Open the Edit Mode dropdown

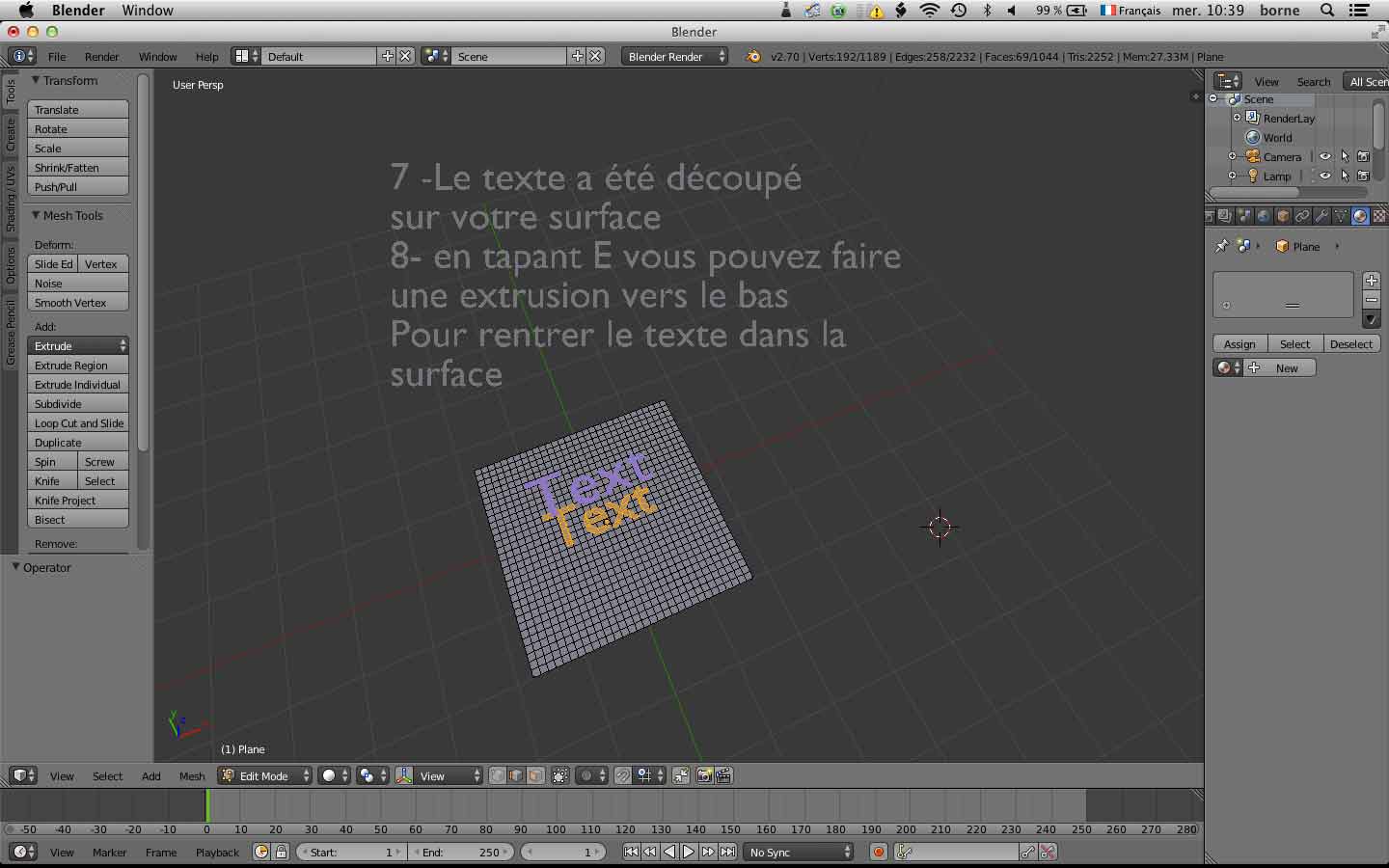point(265,775)
